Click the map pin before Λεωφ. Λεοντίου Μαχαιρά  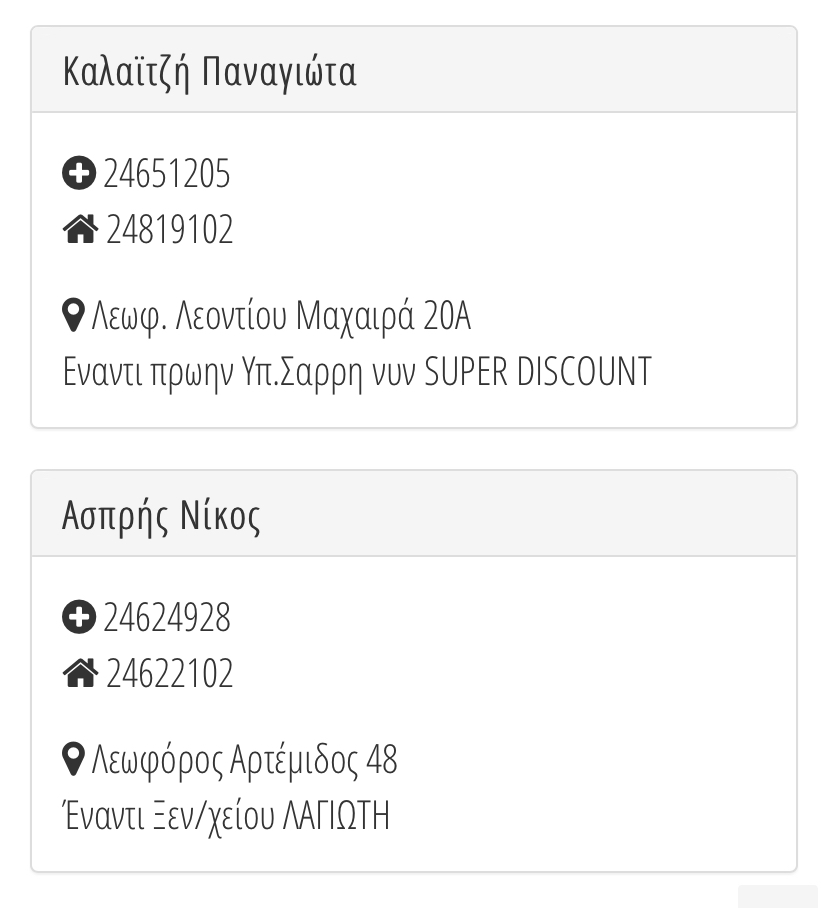[73, 317]
